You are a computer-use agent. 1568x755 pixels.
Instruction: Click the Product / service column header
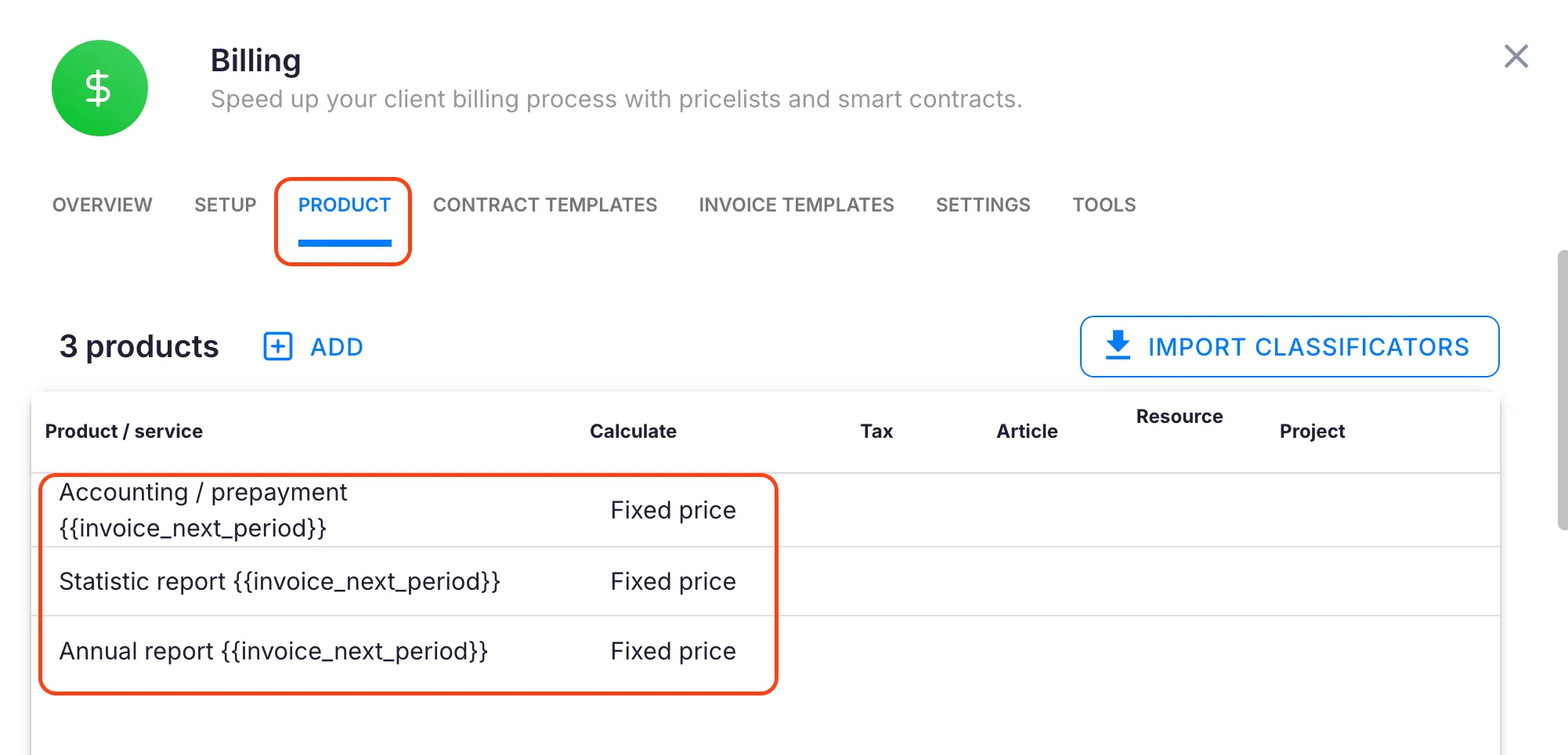(x=124, y=431)
